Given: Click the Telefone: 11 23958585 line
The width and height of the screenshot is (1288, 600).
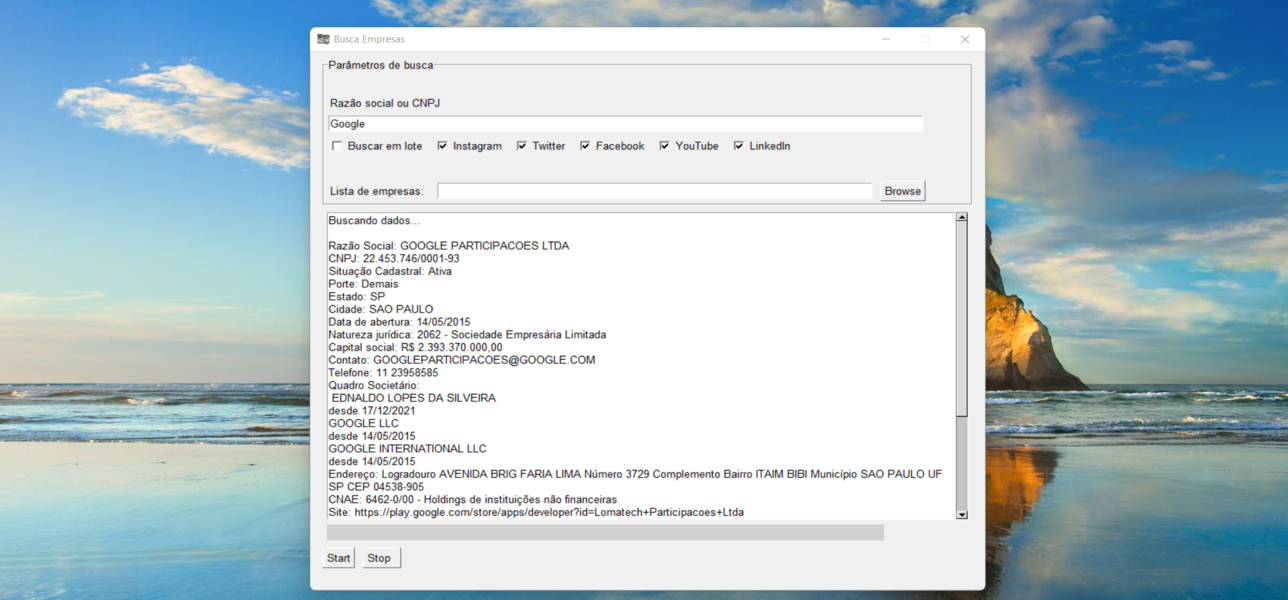Looking at the screenshot, I should 383,373.
